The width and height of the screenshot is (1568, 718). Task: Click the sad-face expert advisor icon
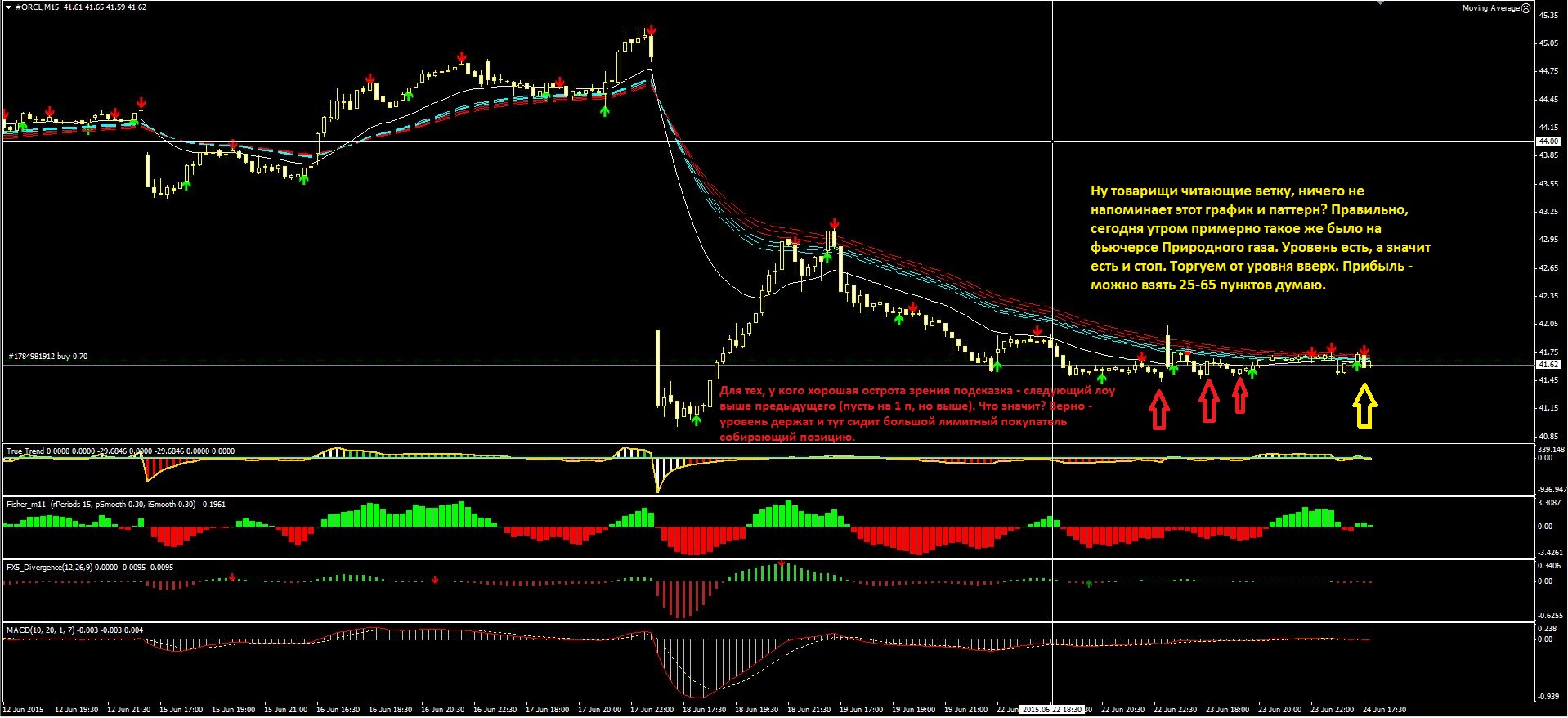point(1525,8)
